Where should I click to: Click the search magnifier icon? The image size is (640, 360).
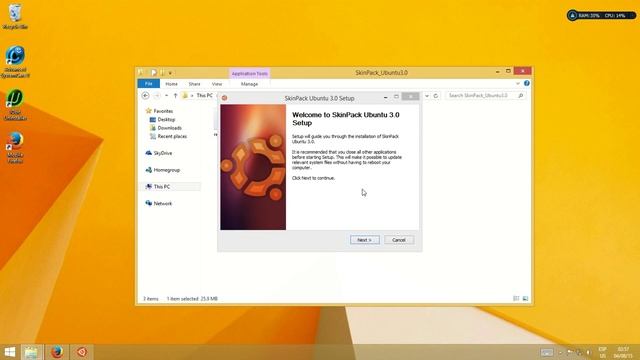[520, 96]
